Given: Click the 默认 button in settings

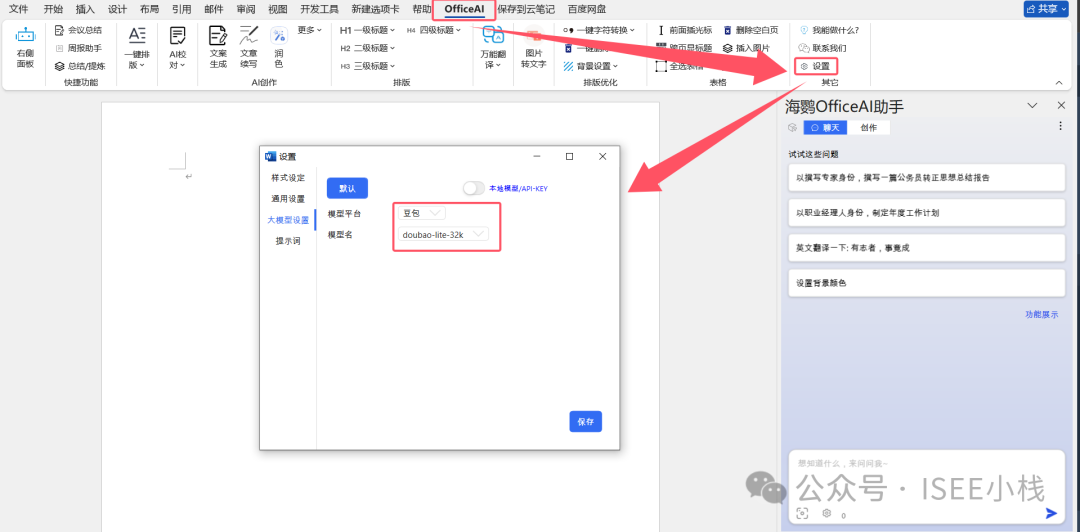Looking at the screenshot, I should tap(347, 188).
